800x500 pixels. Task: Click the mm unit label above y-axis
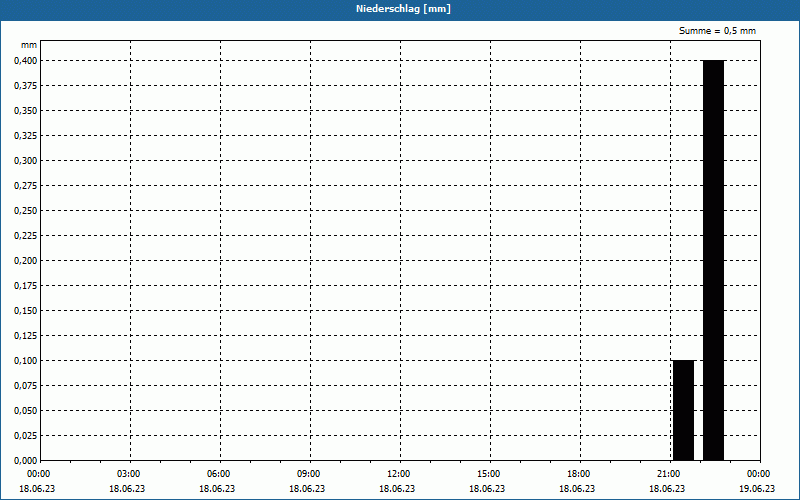pos(29,45)
